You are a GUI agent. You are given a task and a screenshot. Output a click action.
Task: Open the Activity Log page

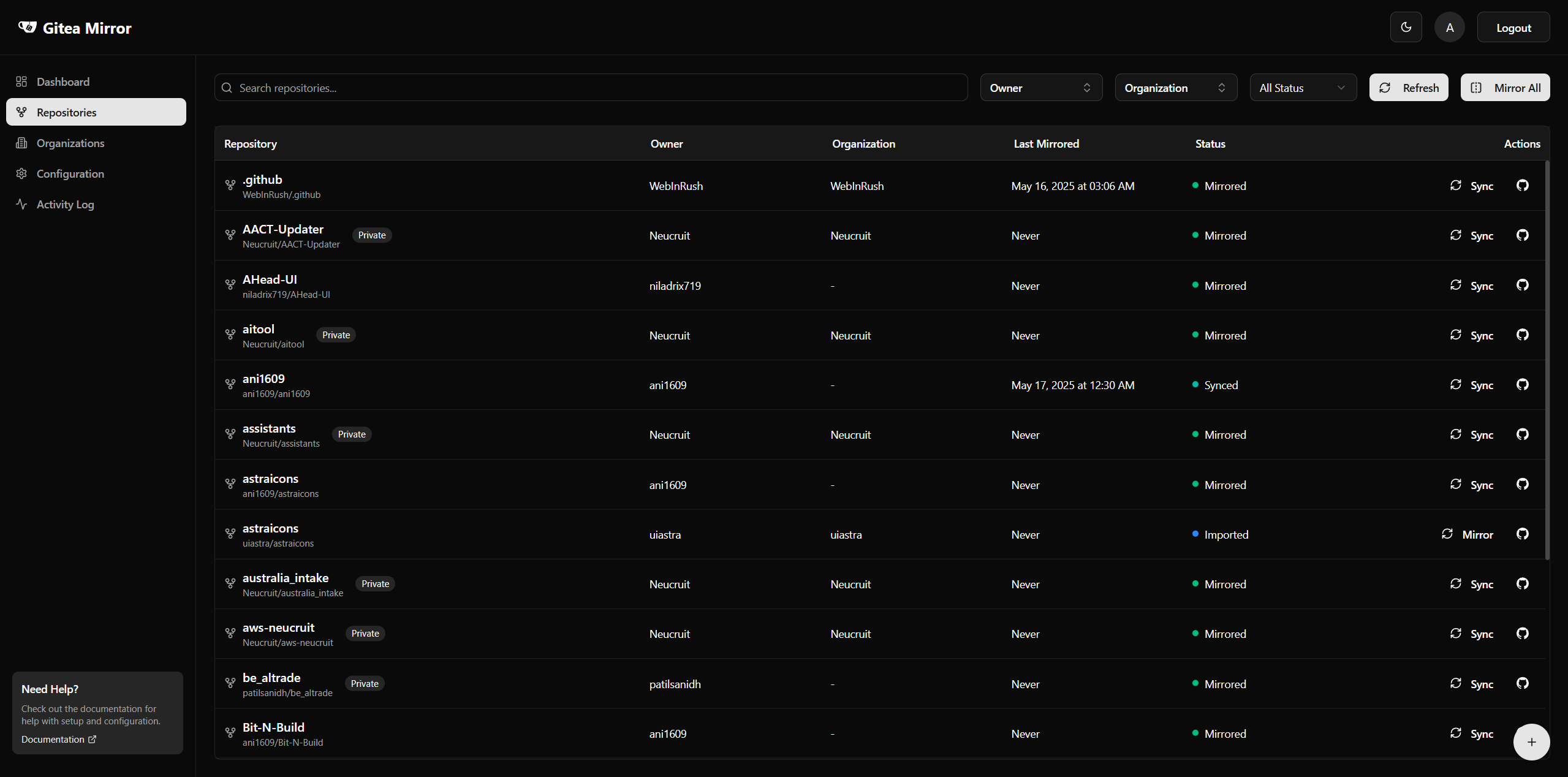click(65, 205)
